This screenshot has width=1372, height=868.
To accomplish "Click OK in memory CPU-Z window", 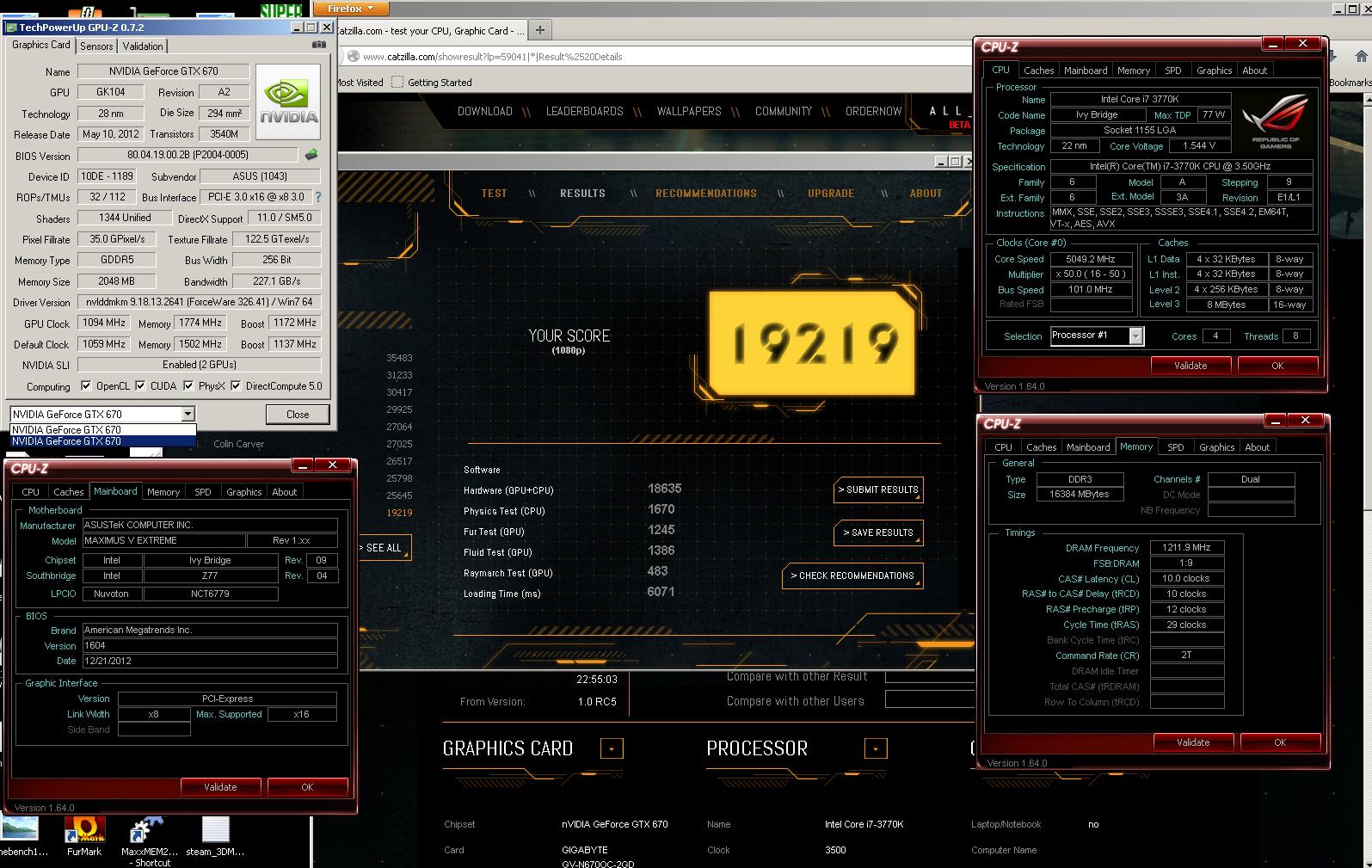I will pyautogui.click(x=1280, y=742).
